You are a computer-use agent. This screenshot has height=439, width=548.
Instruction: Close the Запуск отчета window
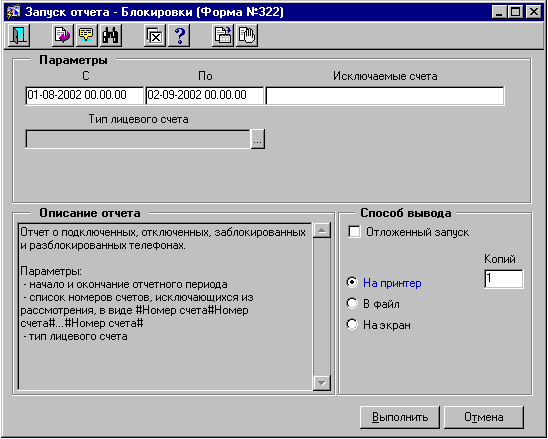coord(534,12)
